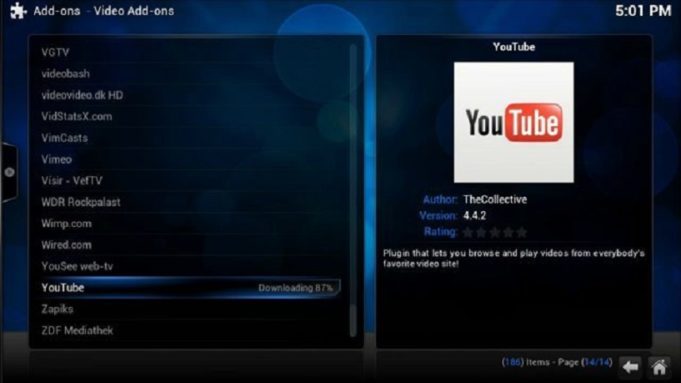This screenshot has height=383, width=681.
Task: Select the VimCasts add-on
Action: (191, 138)
